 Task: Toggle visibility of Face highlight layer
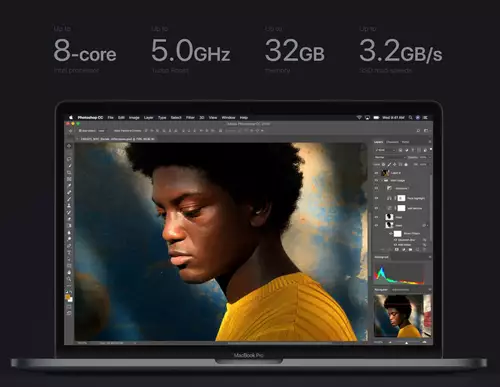point(376,198)
